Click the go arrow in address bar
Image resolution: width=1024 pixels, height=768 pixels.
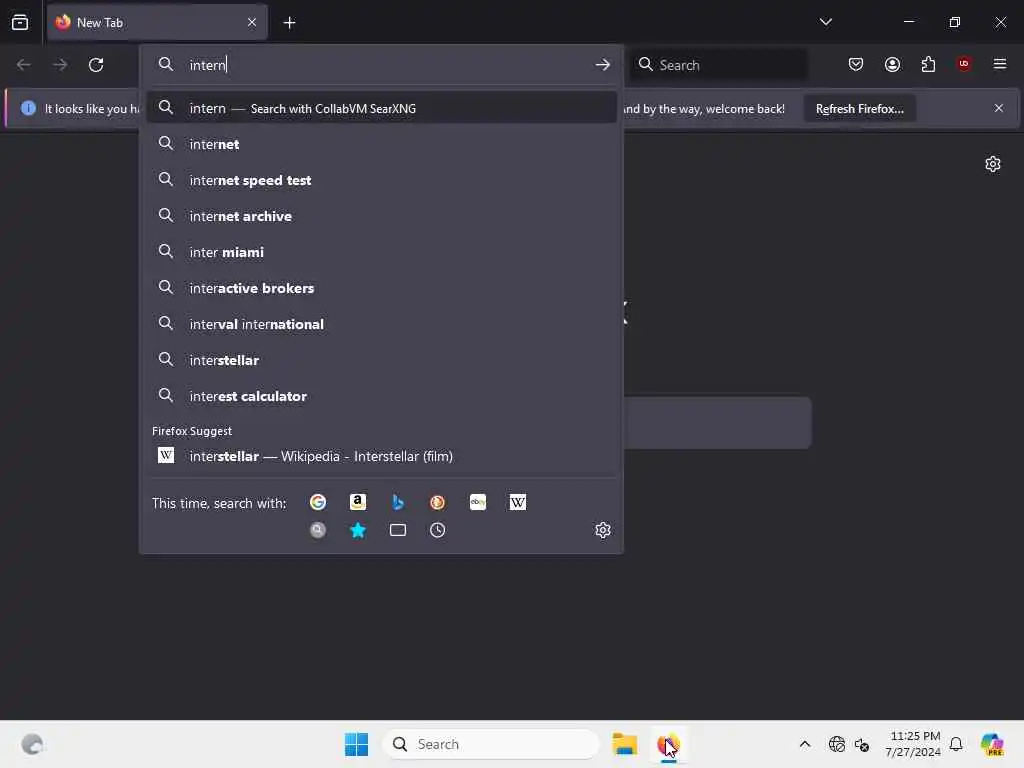pyautogui.click(x=603, y=65)
